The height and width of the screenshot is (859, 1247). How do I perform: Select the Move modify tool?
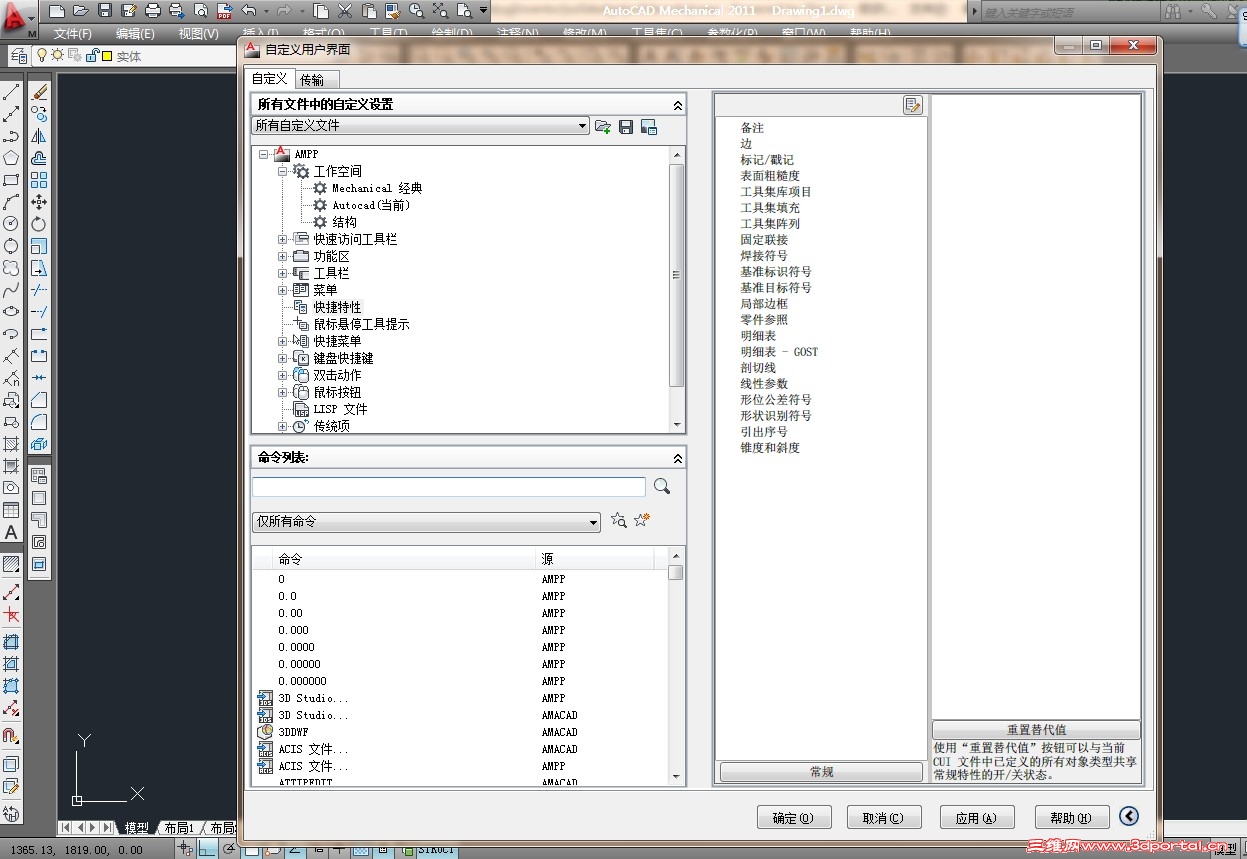[39, 202]
